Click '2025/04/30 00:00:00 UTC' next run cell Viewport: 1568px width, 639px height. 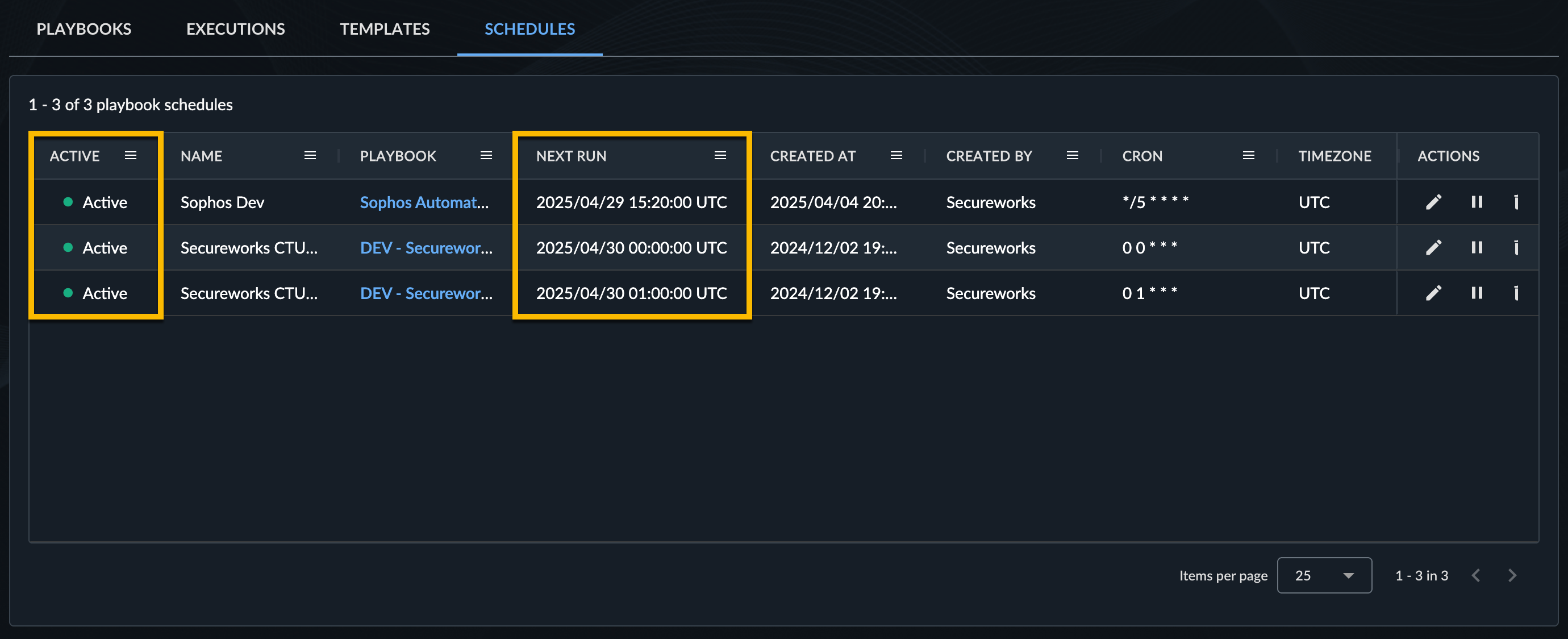coord(631,248)
